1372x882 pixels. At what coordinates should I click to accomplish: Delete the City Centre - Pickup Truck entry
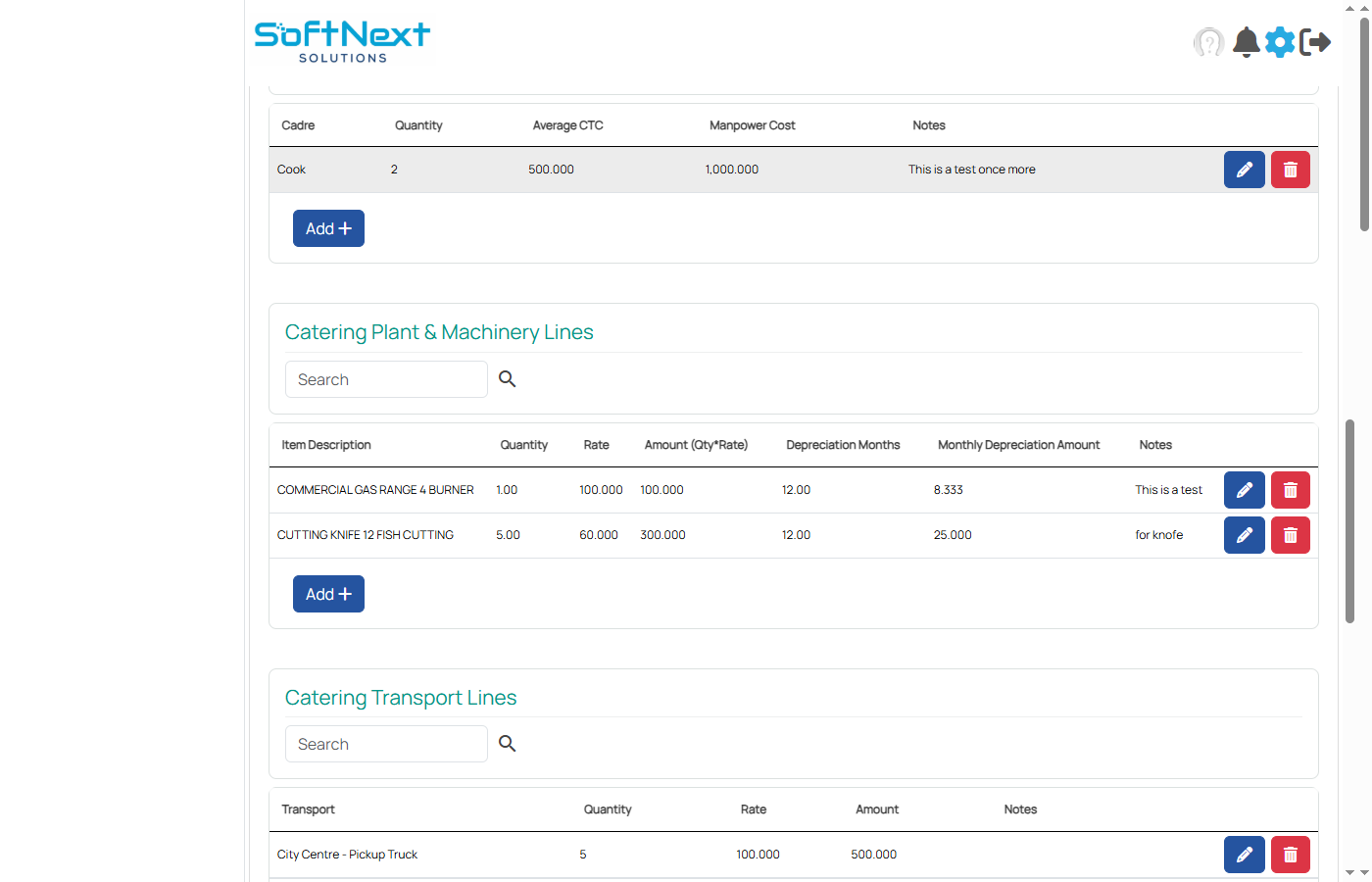1290,854
